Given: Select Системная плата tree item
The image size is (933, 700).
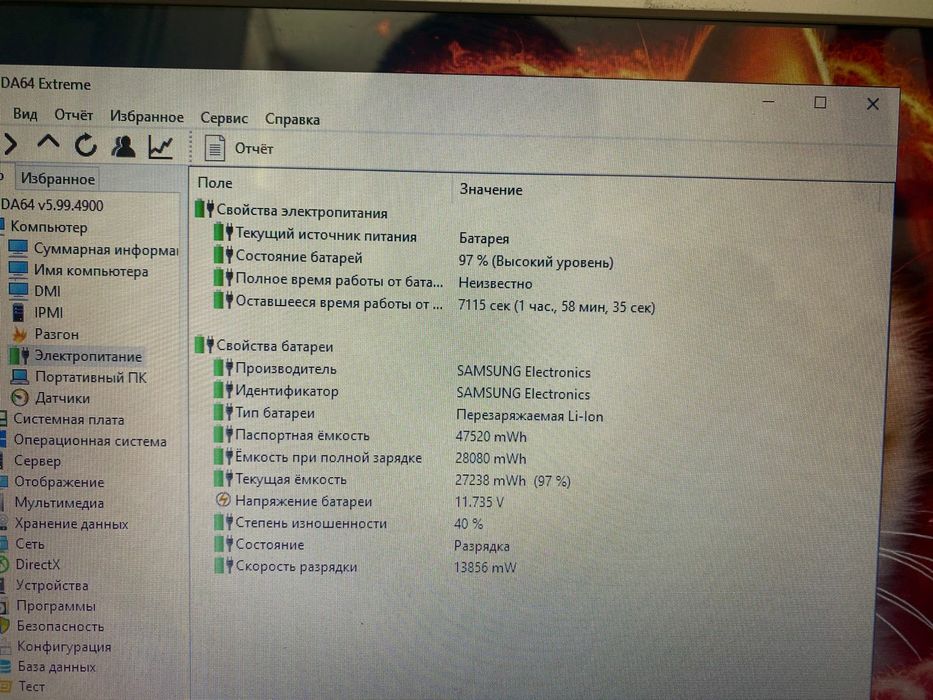Looking at the screenshot, I should coord(68,419).
